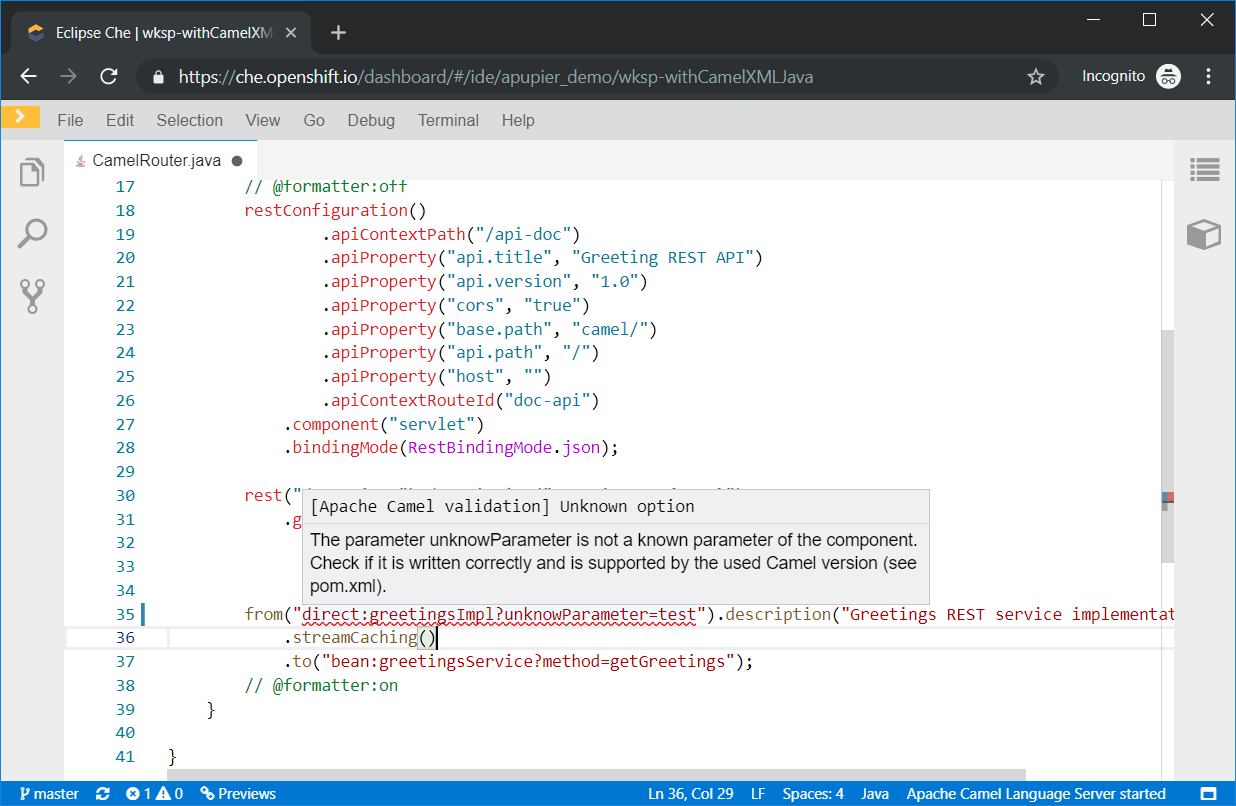
Task: Open the Terminal menu
Action: coord(448,120)
